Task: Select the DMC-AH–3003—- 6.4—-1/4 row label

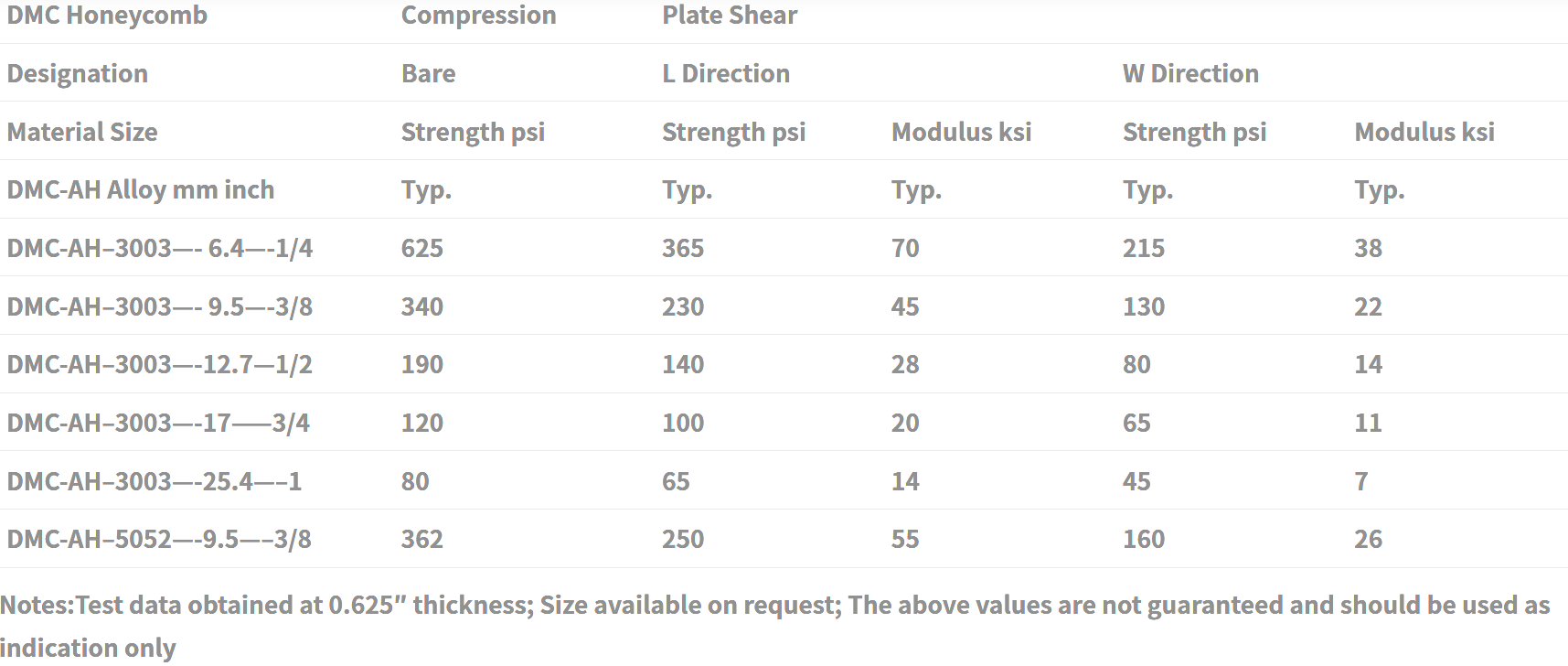Action: point(160,248)
